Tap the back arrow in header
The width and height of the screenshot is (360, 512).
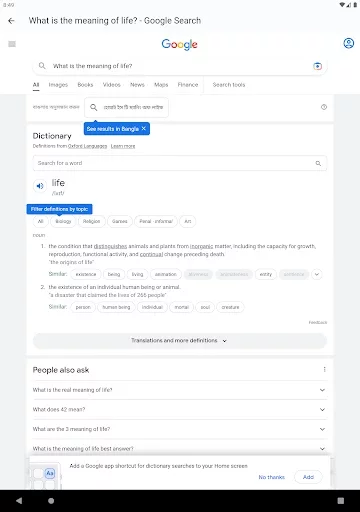(11, 21)
